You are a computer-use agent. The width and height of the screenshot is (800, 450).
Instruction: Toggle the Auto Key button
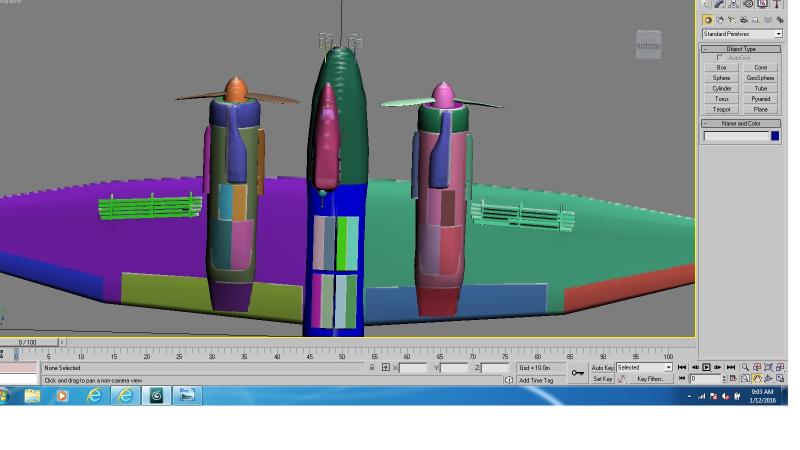coord(603,367)
